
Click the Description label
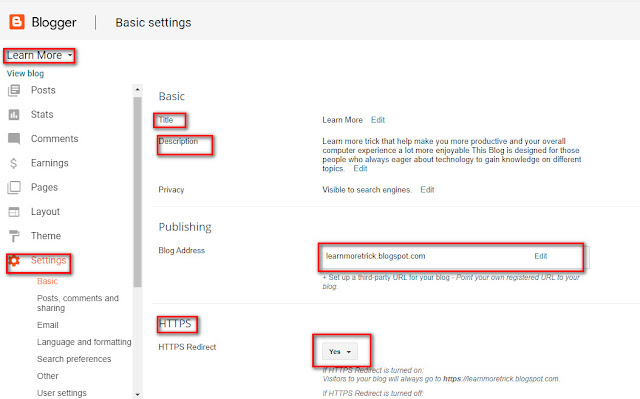point(178,141)
